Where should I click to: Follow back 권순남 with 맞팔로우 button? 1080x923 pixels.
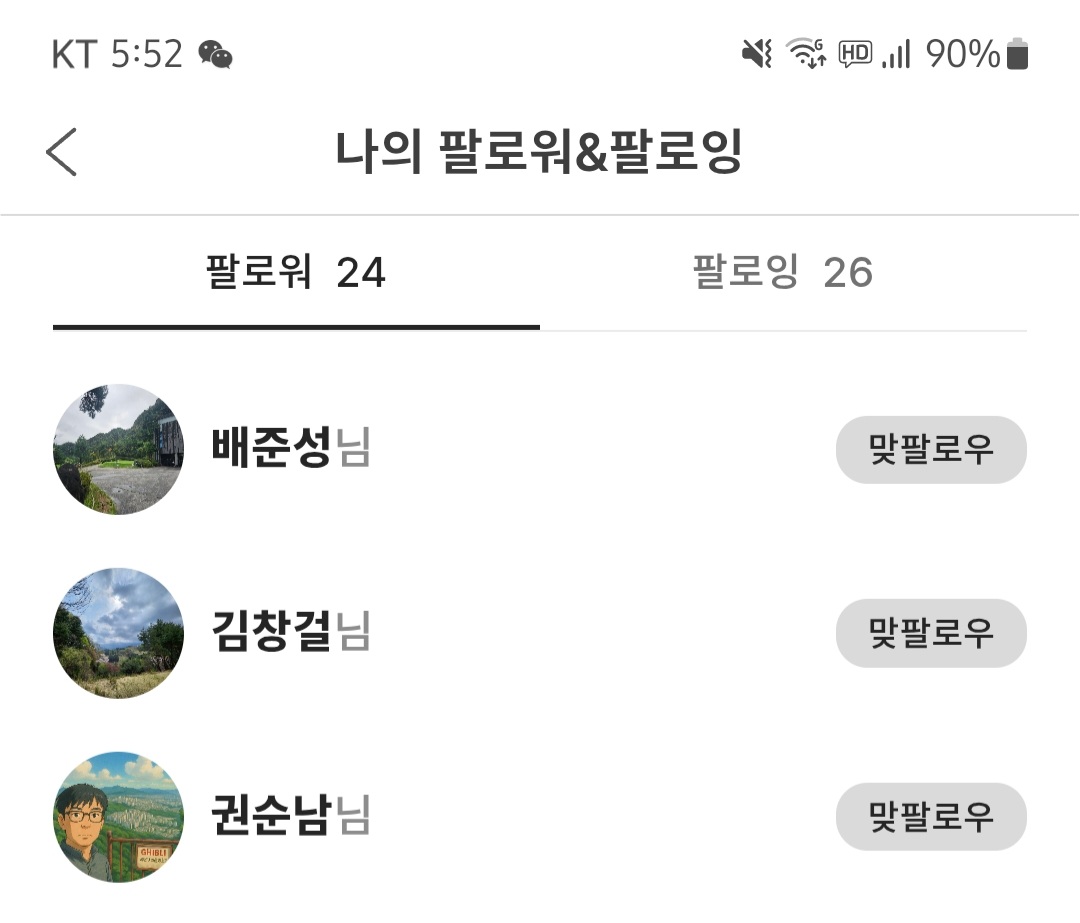tap(931, 816)
